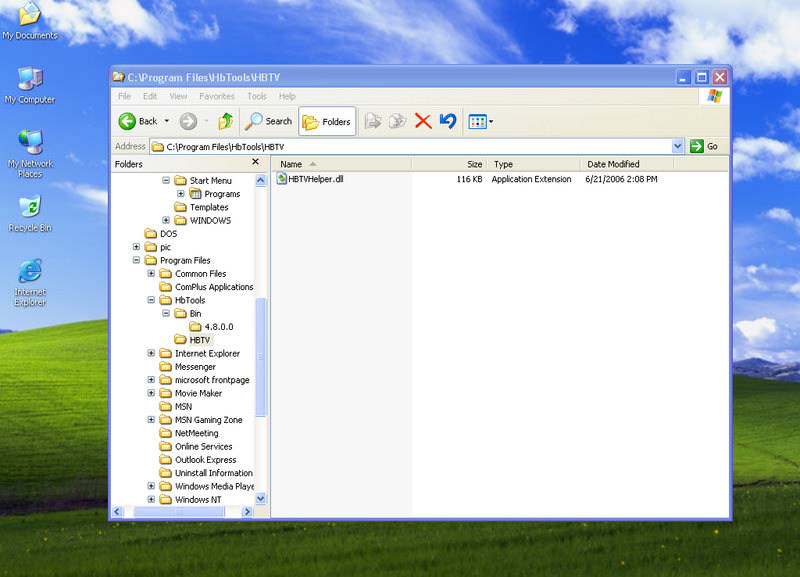Close the Folders pane with X

(x=256, y=162)
